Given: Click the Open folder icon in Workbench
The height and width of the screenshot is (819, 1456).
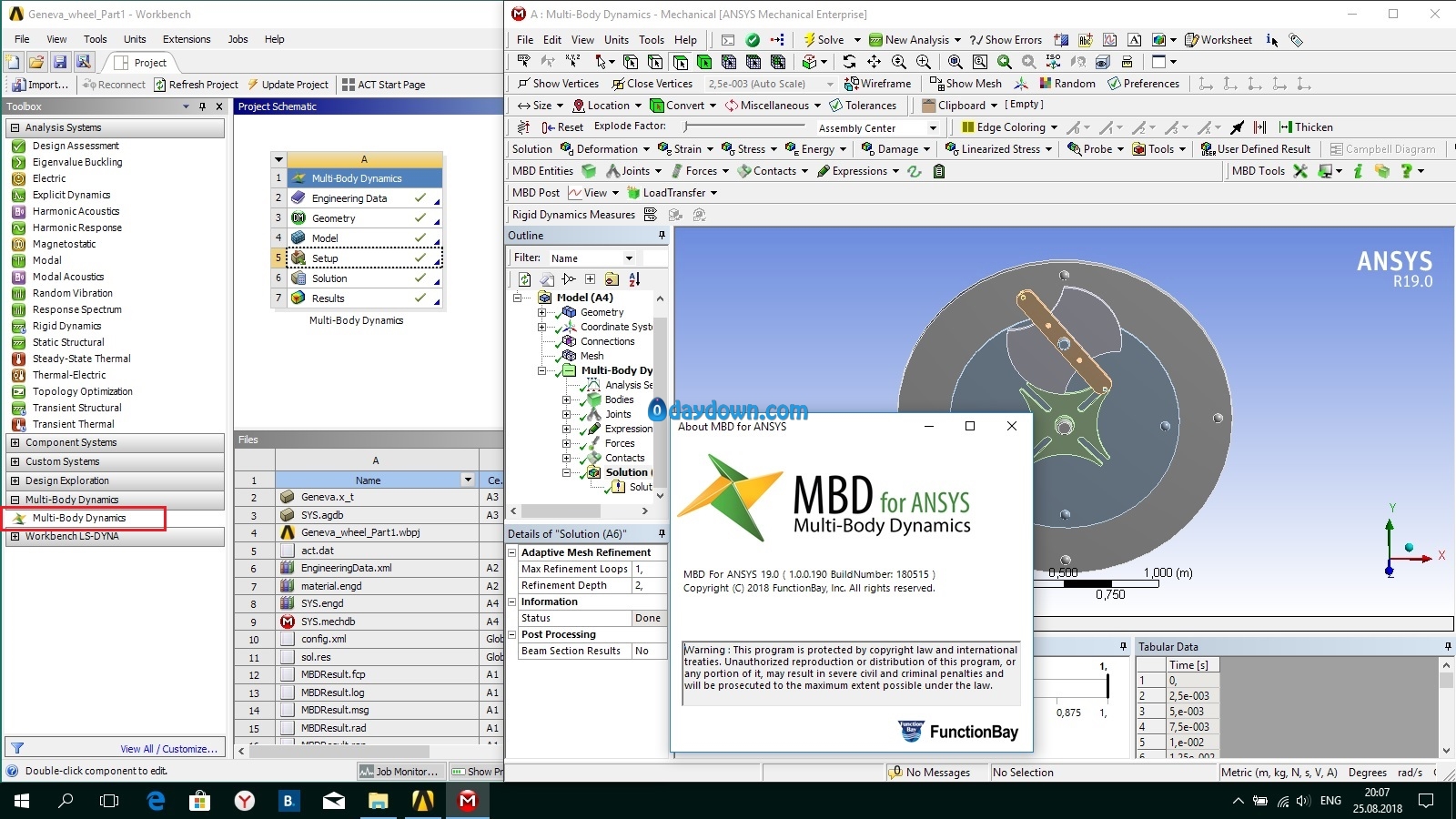Looking at the screenshot, I should click(x=36, y=62).
